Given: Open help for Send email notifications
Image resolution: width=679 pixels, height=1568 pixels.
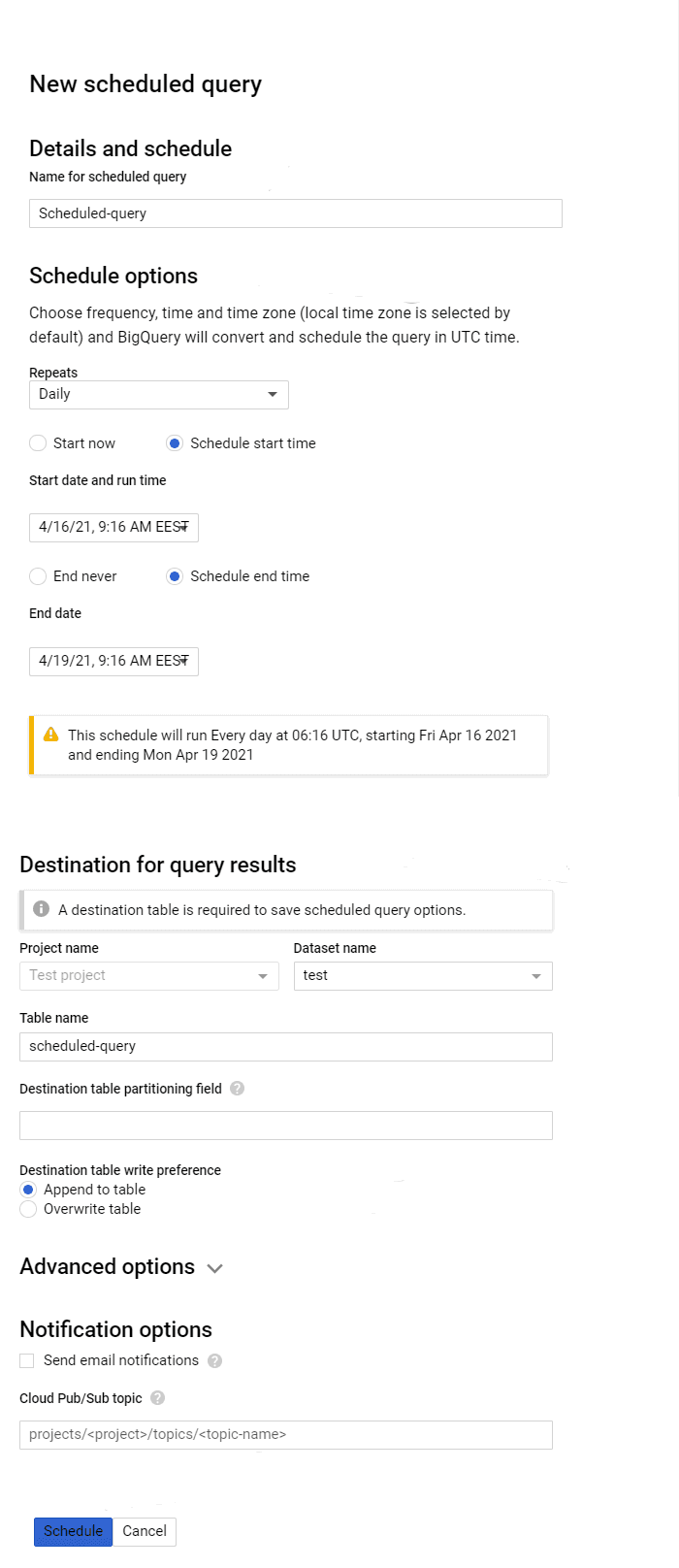Looking at the screenshot, I should (x=214, y=1360).
